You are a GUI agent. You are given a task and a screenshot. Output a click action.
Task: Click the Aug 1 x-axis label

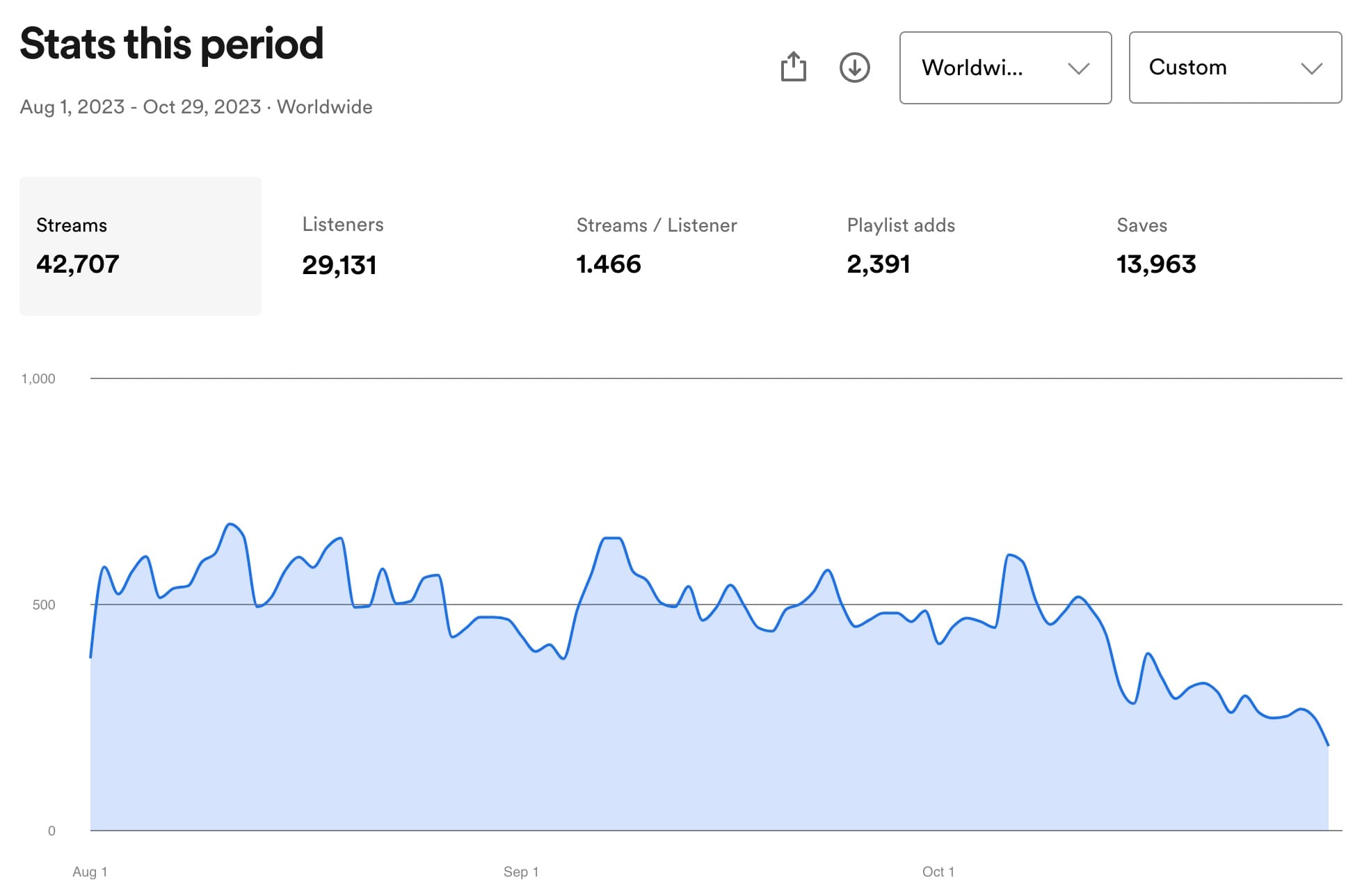pos(90,872)
